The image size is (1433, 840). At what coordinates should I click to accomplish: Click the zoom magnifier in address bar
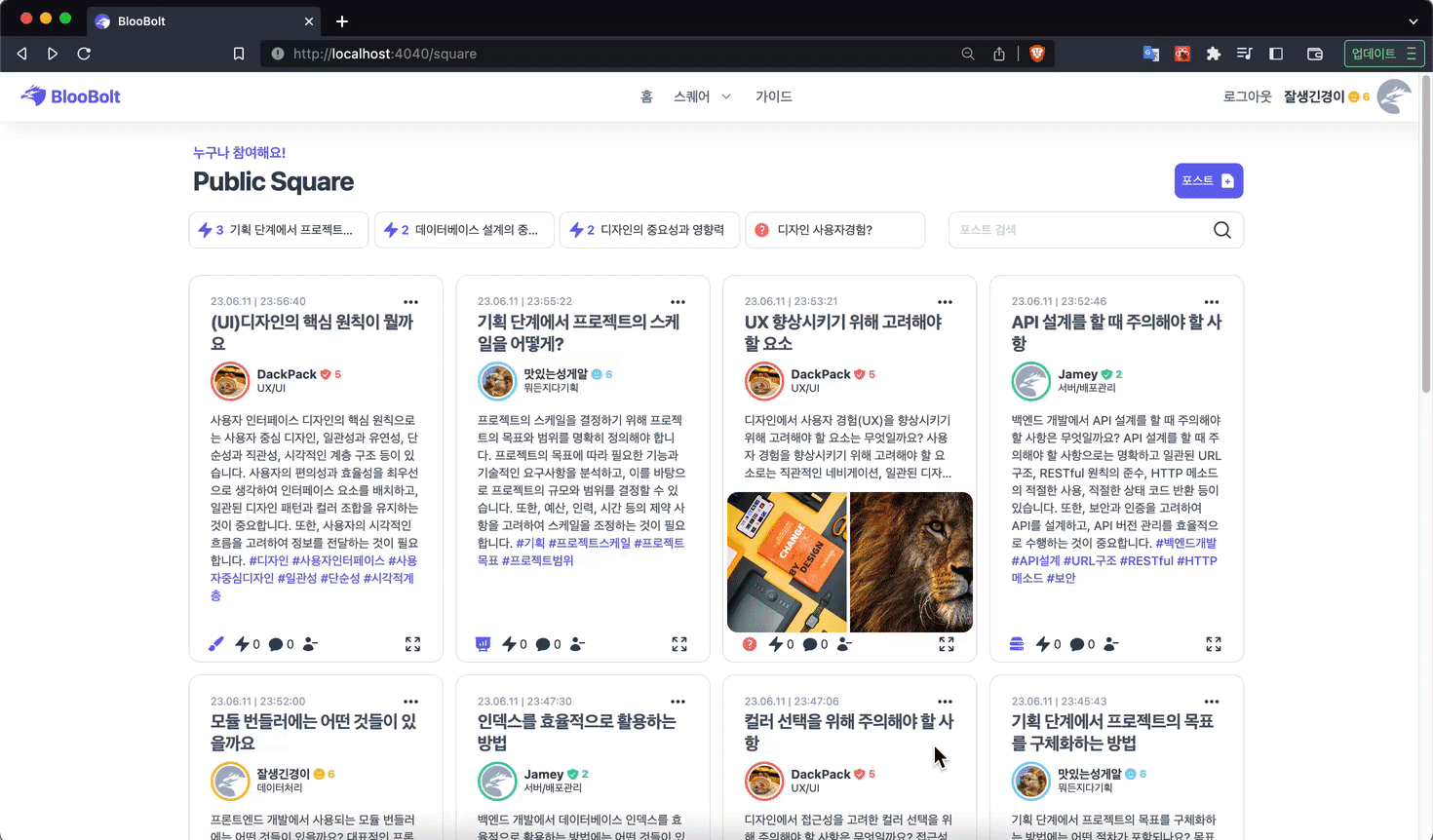tap(968, 54)
